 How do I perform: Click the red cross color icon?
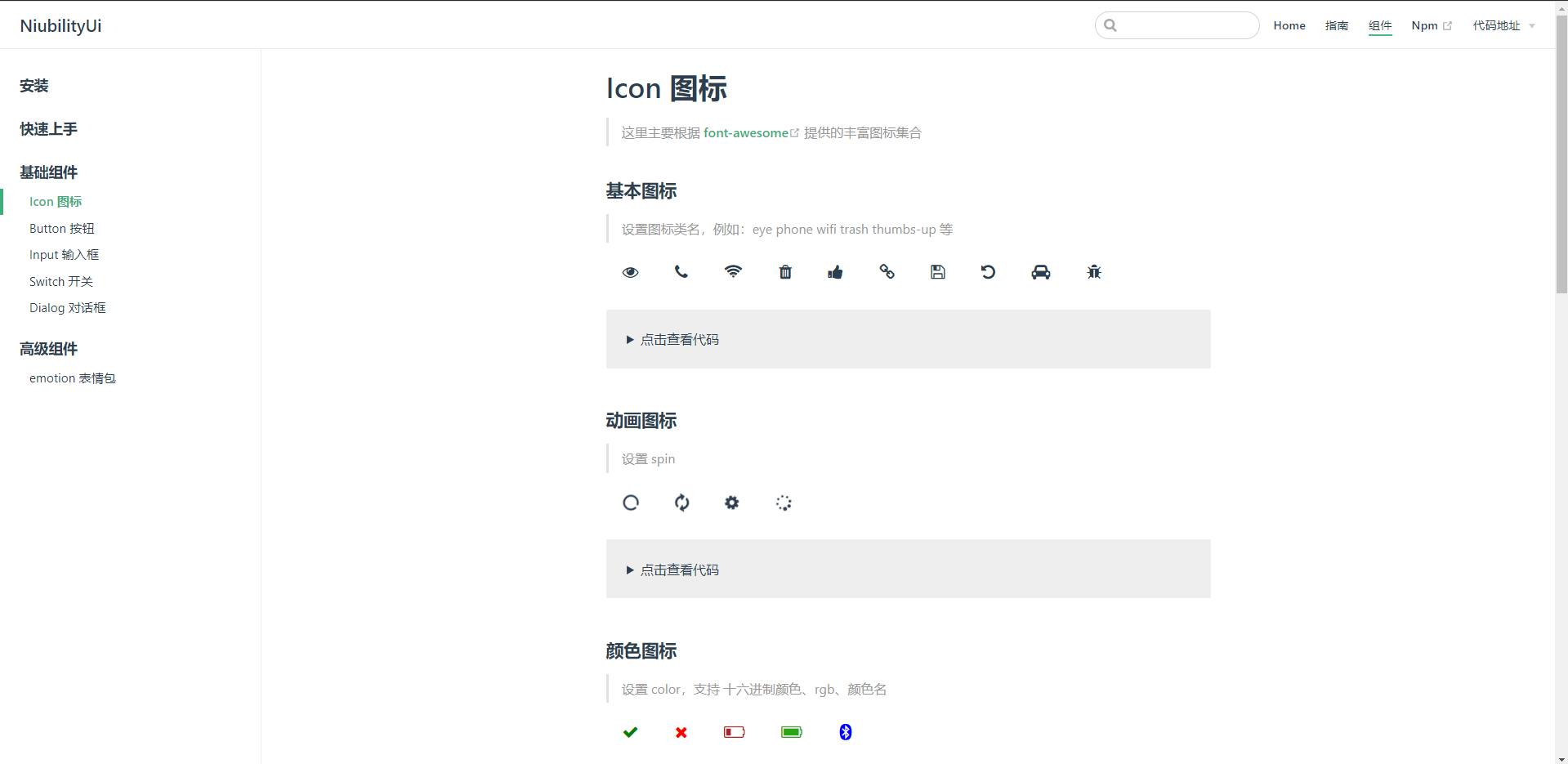tap(680, 732)
